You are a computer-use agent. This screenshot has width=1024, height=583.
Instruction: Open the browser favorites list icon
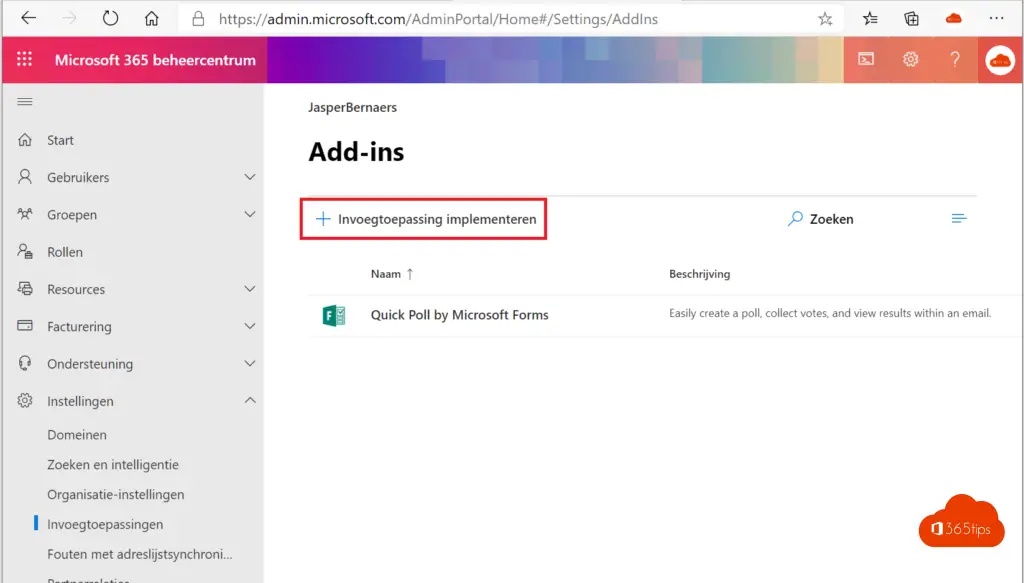pyautogui.click(x=870, y=19)
